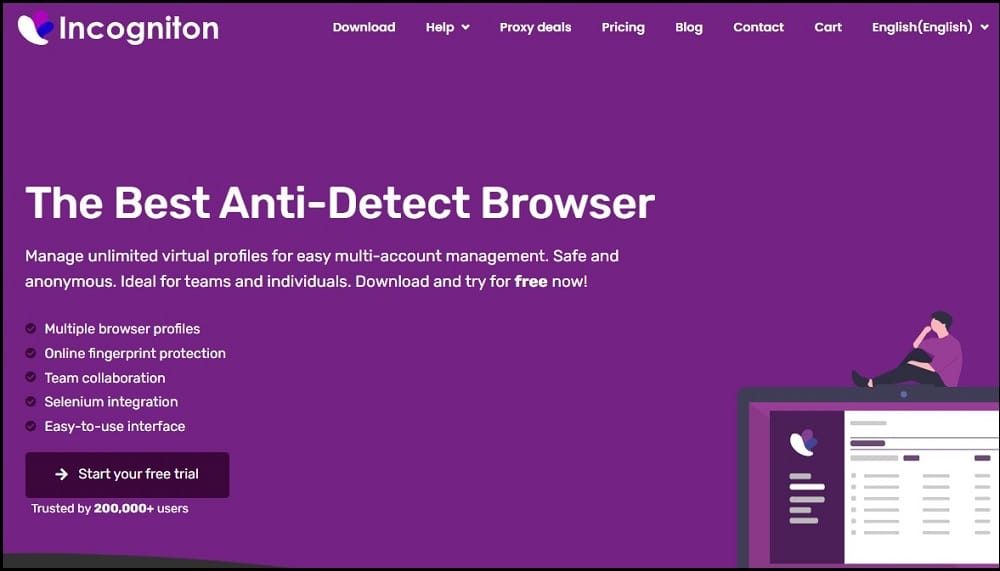Click the checkmark beside Team collaboration
Image resolution: width=1000 pixels, height=571 pixels.
31,377
